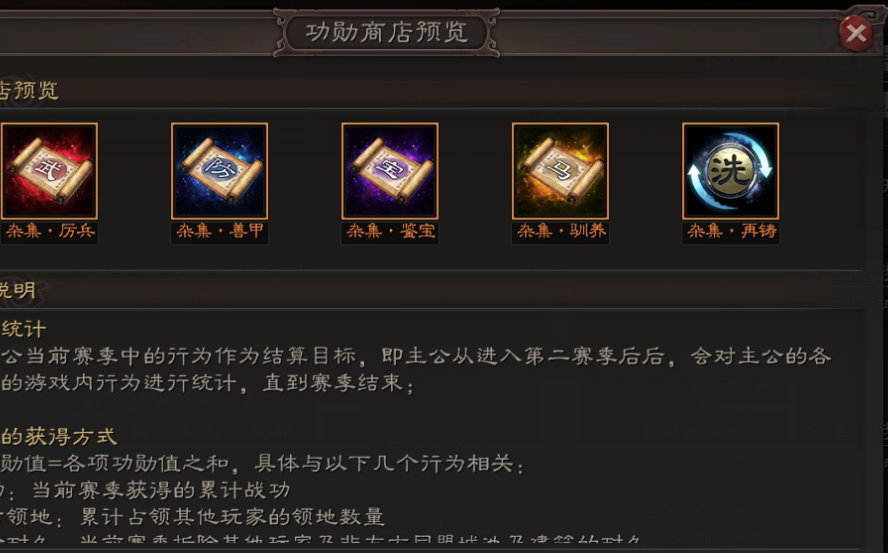The height and width of the screenshot is (553, 888).
Task: Click the 杂集·再铸 item label
Action: (731, 232)
